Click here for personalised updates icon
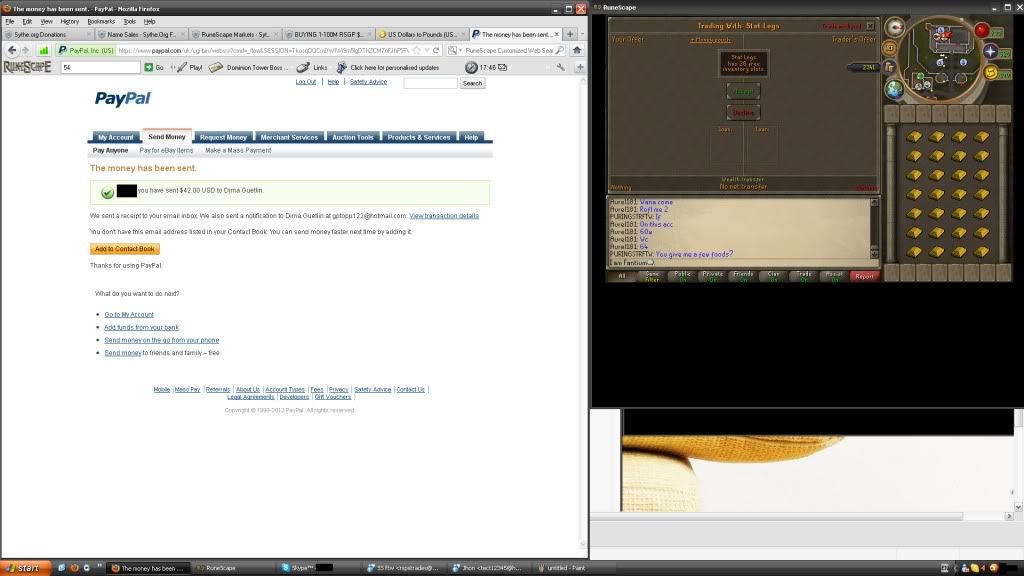This screenshot has height=576, width=1024. [342, 67]
